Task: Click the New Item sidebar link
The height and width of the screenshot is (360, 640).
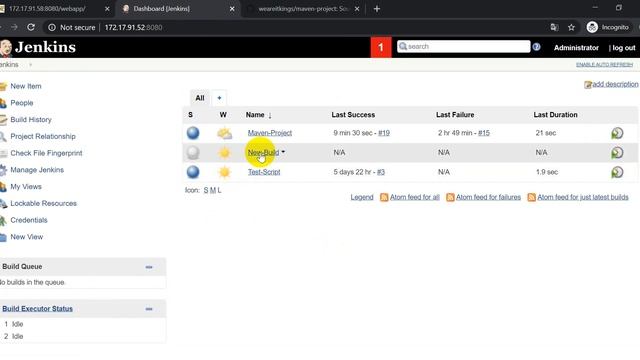Action: click(x=26, y=86)
